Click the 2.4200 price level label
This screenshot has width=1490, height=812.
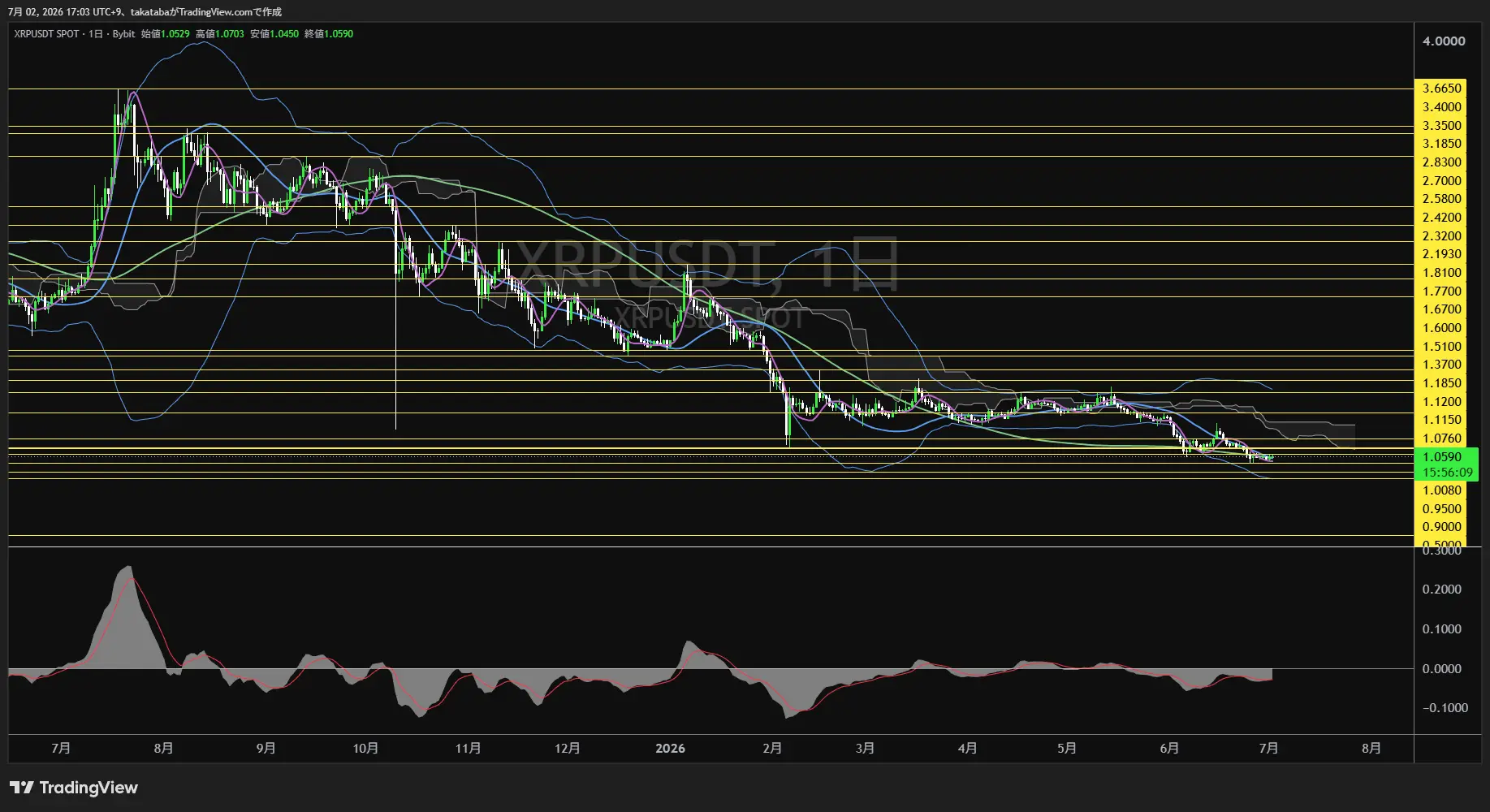click(x=1442, y=218)
